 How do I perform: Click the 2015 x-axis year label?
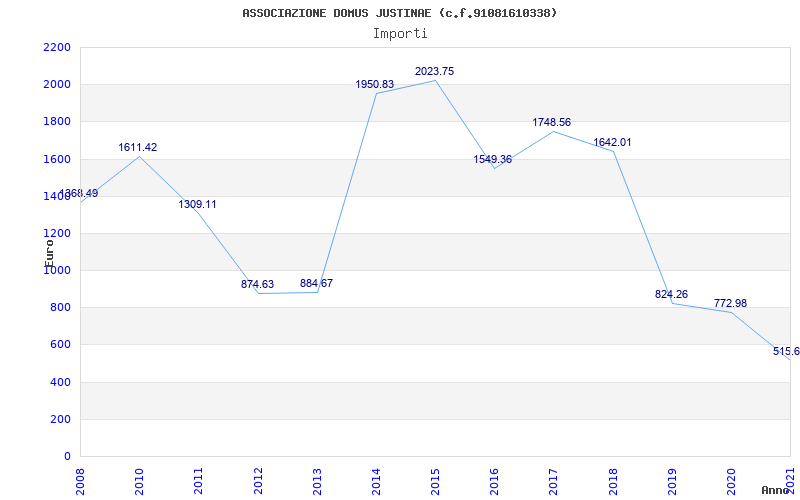click(x=435, y=481)
